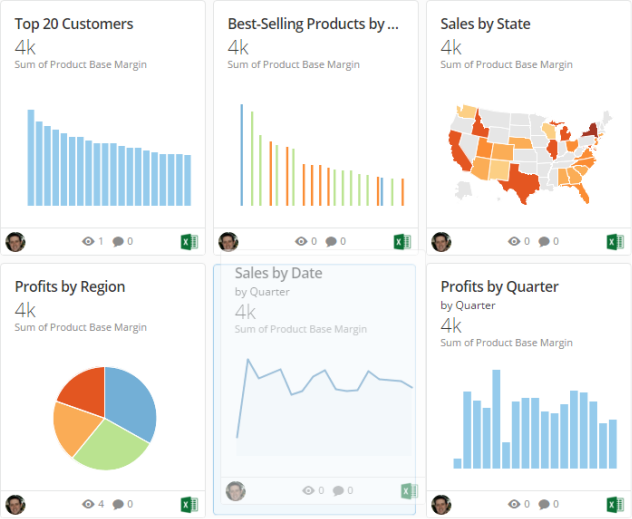Click "Sum of Product Base Margin" under Sales by State
Viewport: 632px width, 519px height.
[506, 65]
